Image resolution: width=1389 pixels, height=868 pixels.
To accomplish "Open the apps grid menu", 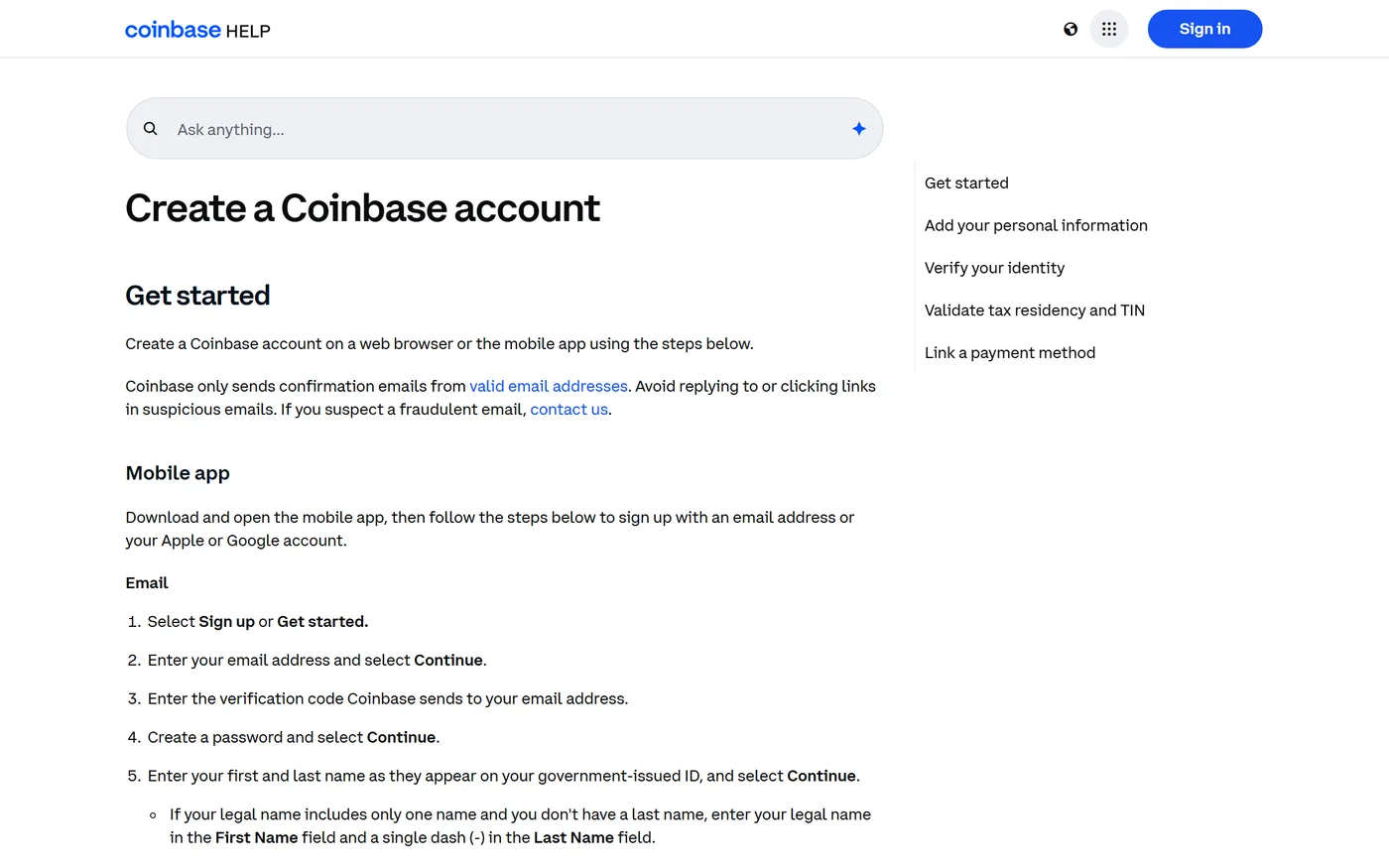I will tap(1109, 29).
